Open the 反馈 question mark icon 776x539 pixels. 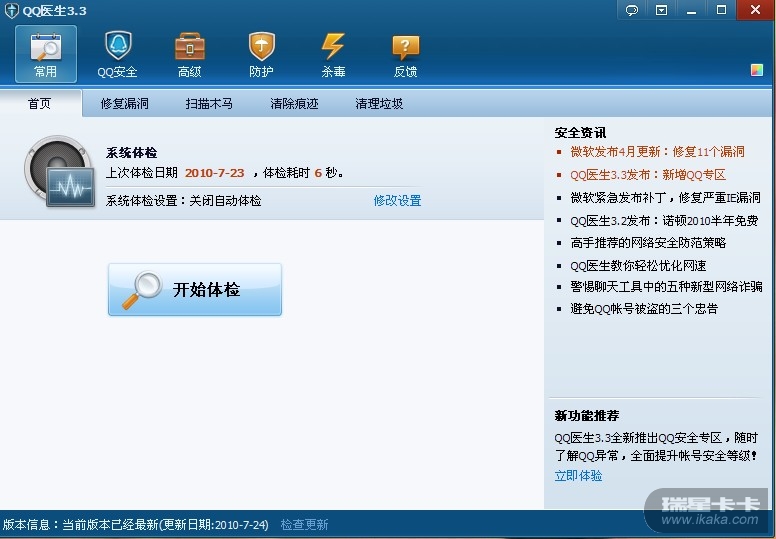click(x=405, y=54)
